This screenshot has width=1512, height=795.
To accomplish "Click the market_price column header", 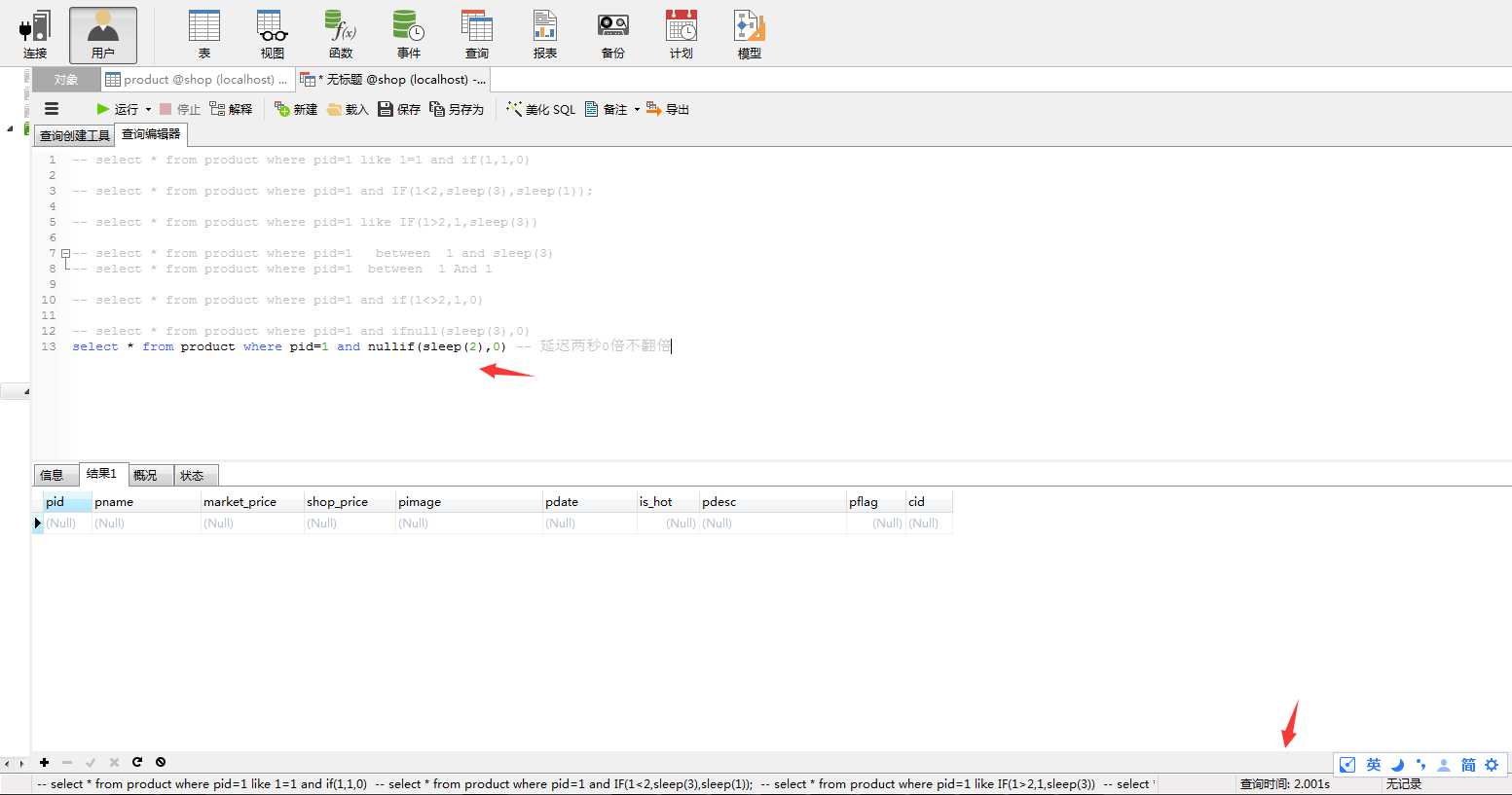I will 252,502.
